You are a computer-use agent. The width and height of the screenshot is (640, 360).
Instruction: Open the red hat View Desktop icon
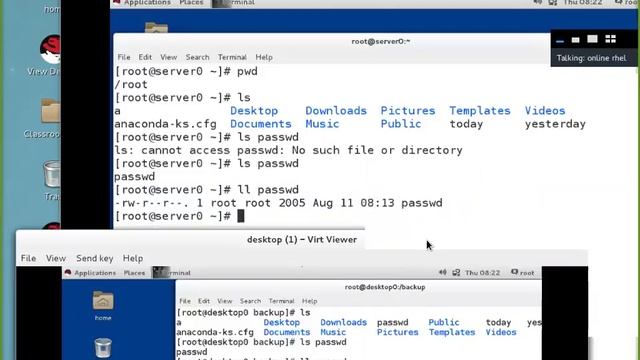tap(51, 49)
